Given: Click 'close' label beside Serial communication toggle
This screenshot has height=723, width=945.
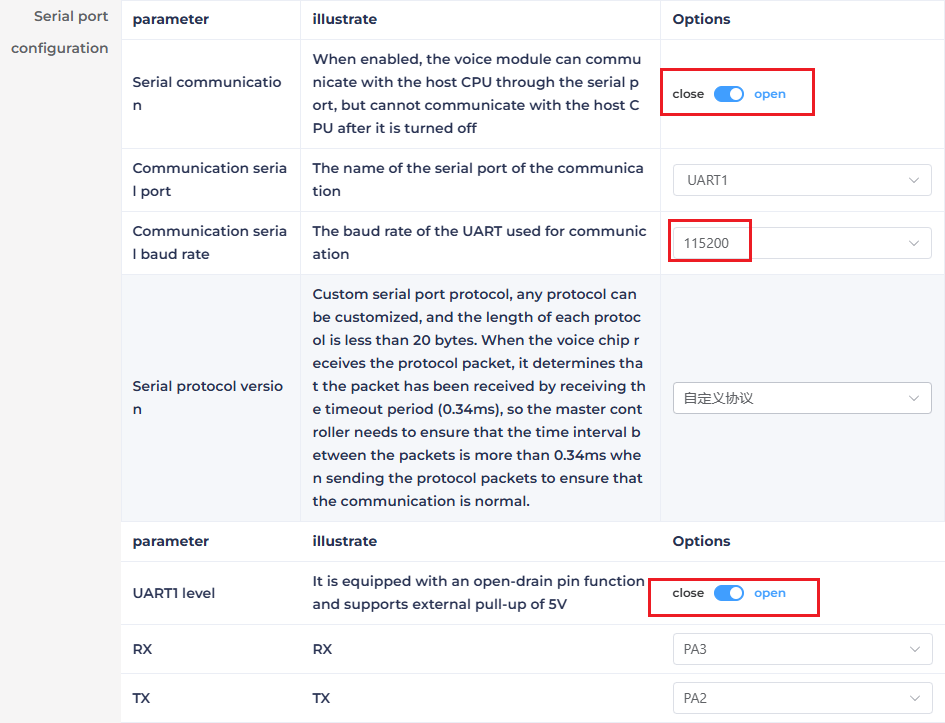Looking at the screenshot, I should (x=688, y=94).
